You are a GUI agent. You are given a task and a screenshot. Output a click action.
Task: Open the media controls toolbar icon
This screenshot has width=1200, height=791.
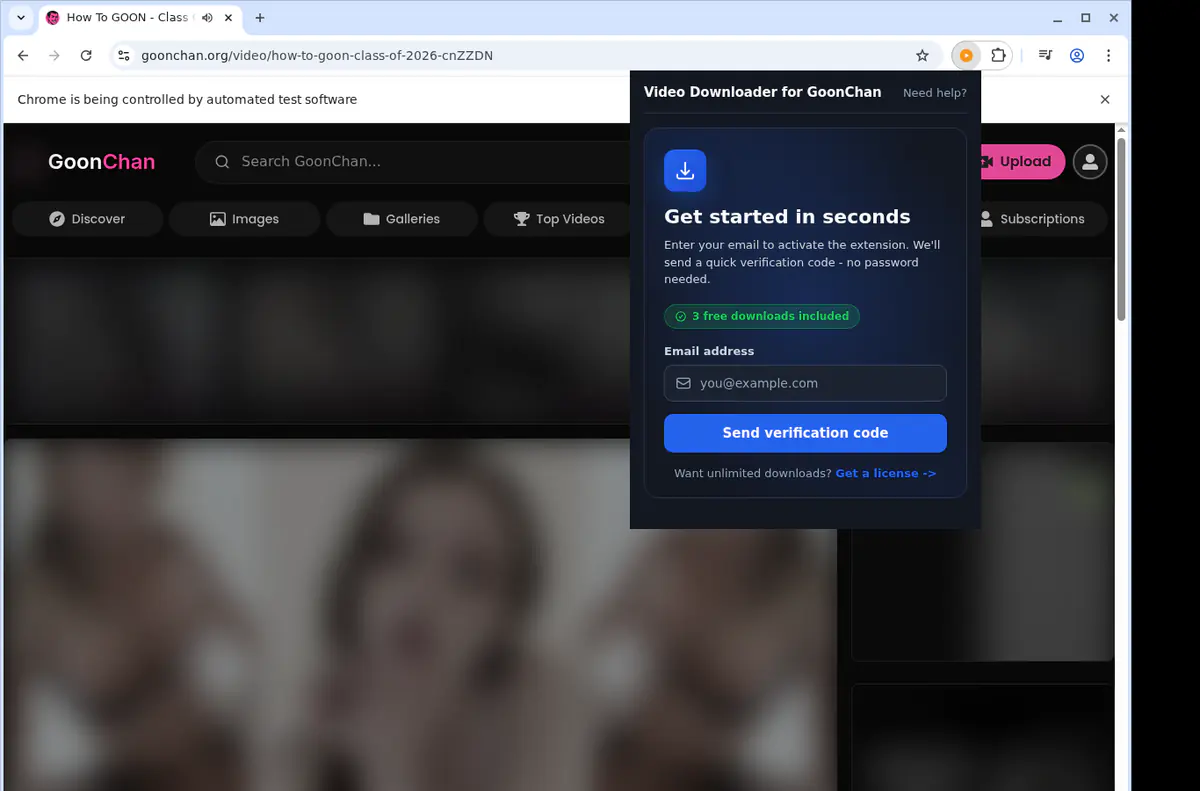1045,56
